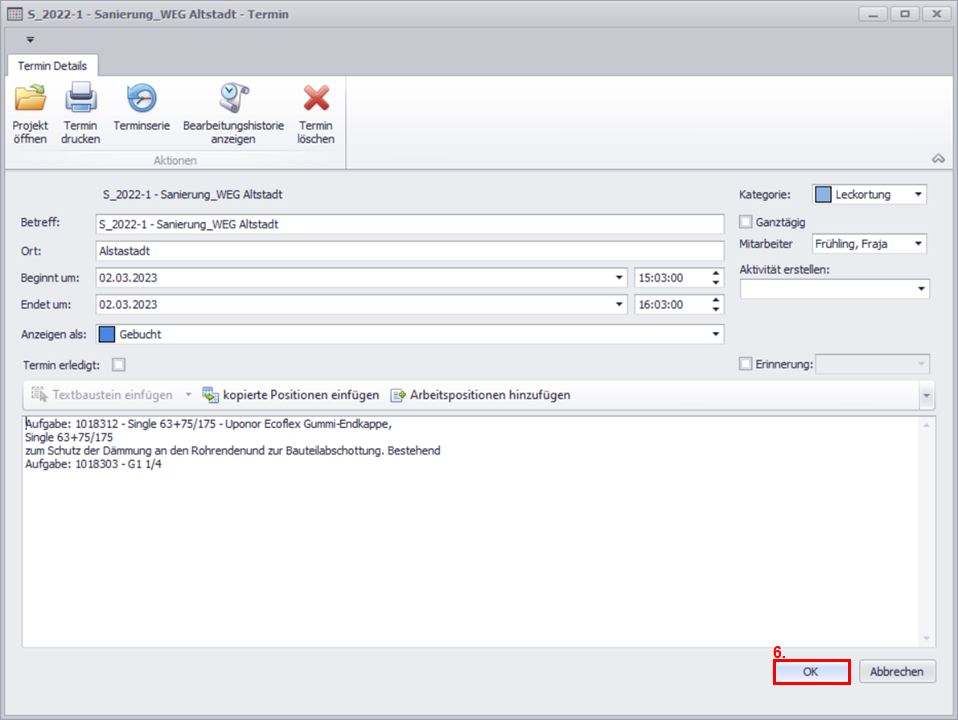The image size is (958, 720).
Task: Click the Abbrechen button
Action: (x=897, y=672)
